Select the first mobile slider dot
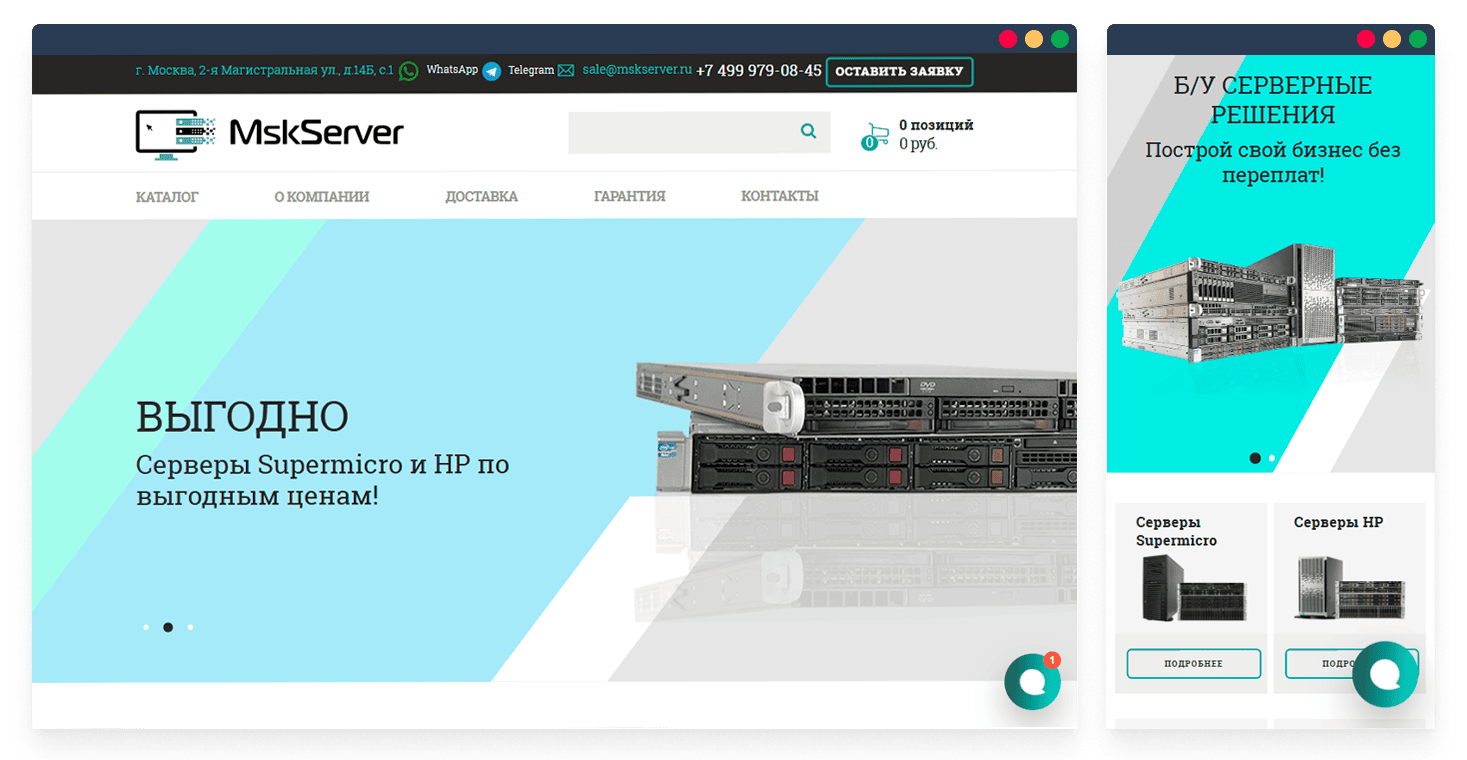The image size is (1467, 760). click(x=1255, y=458)
